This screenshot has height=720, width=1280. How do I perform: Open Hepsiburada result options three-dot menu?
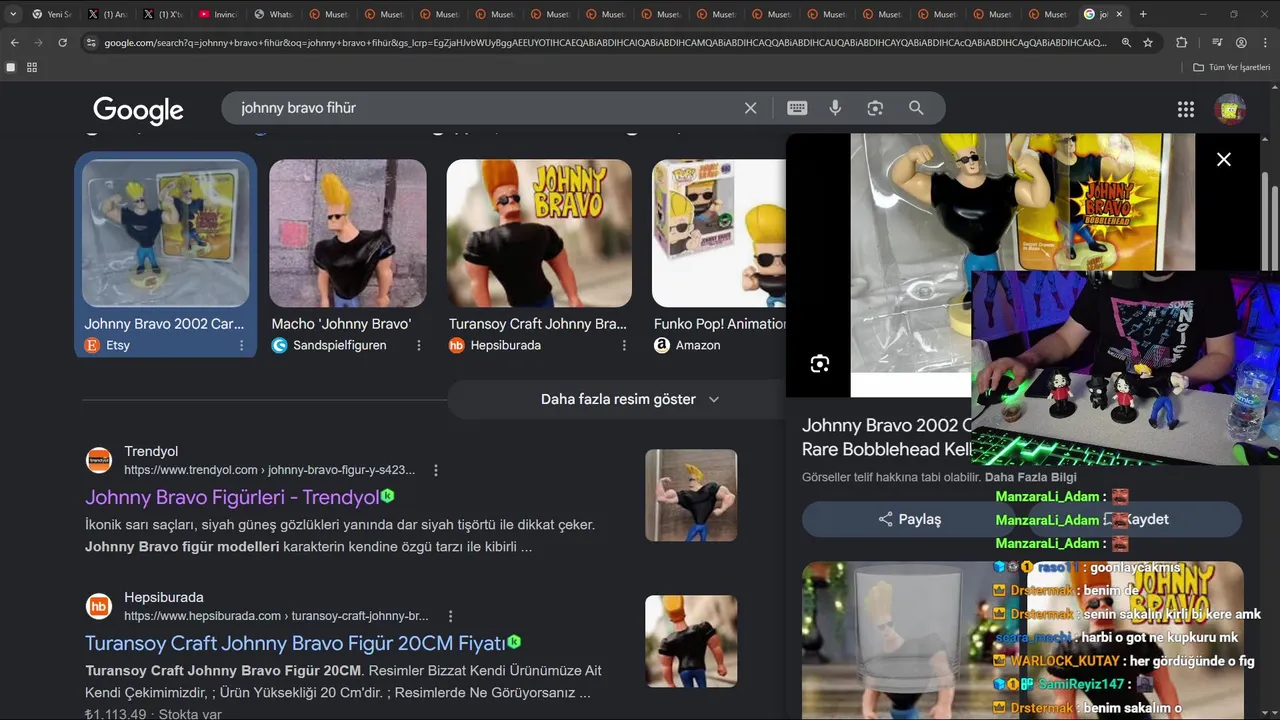coord(450,616)
